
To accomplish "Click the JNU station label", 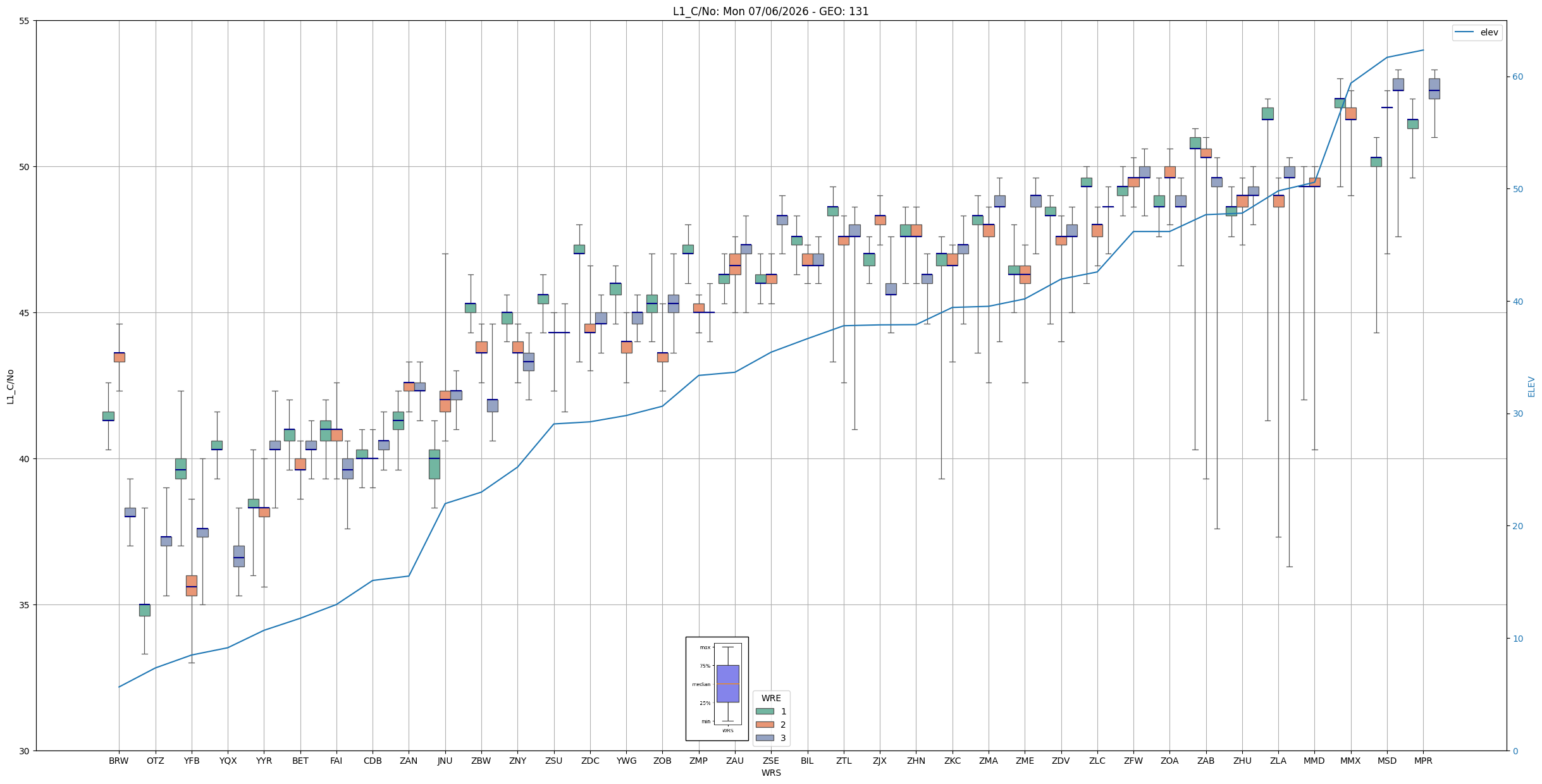I will pos(445,761).
